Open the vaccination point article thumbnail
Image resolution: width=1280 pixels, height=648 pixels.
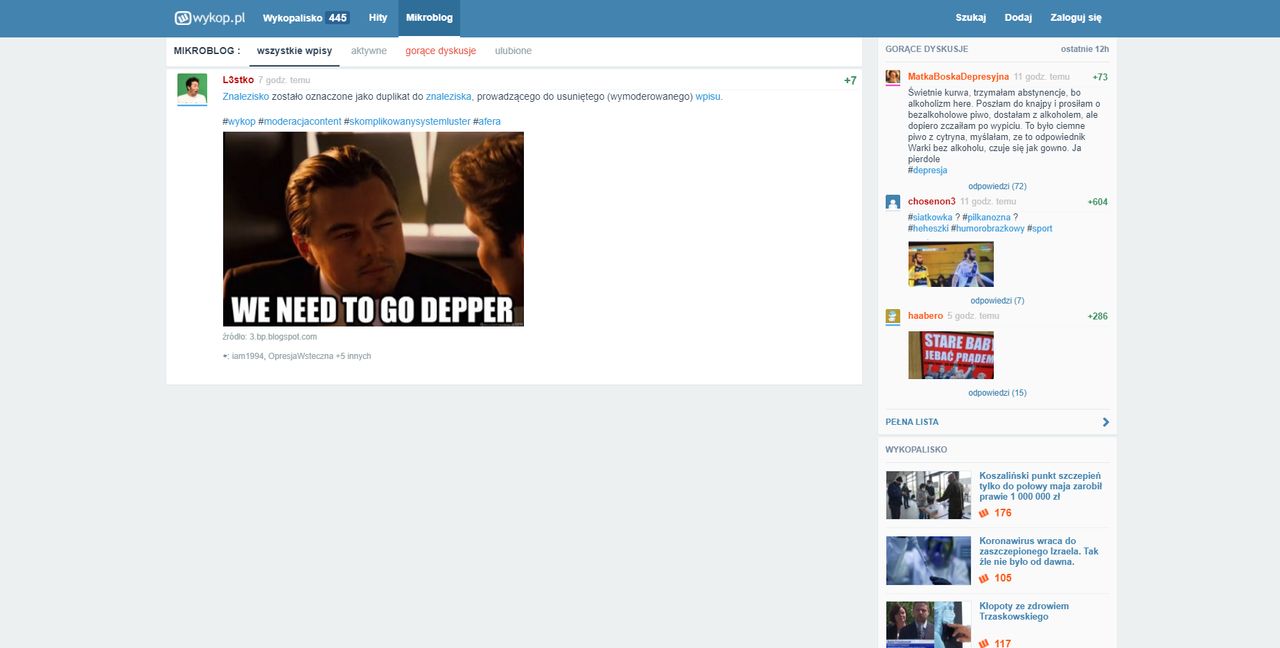[x=928, y=495]
